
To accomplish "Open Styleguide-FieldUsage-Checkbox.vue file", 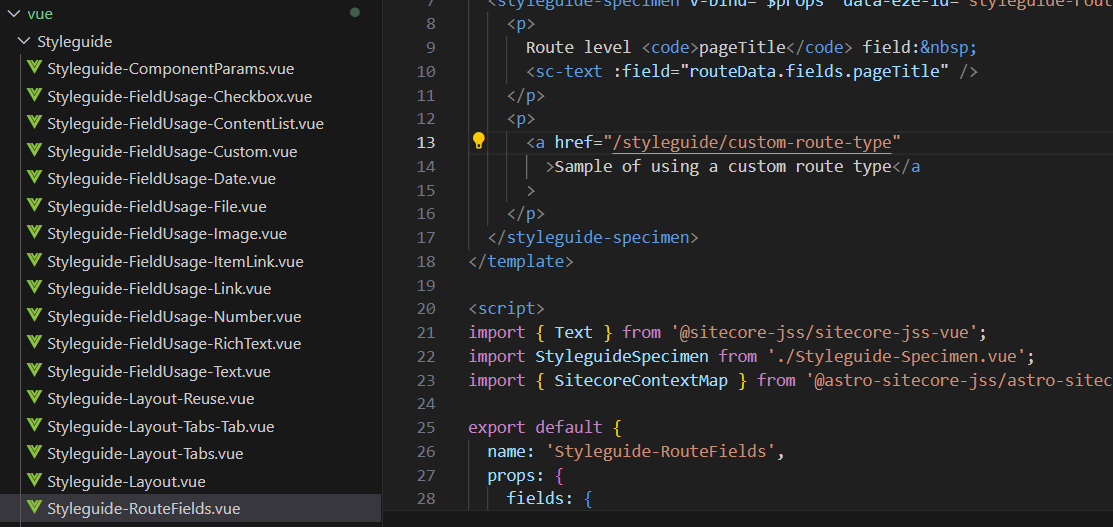I will click(x=179, y=97).
